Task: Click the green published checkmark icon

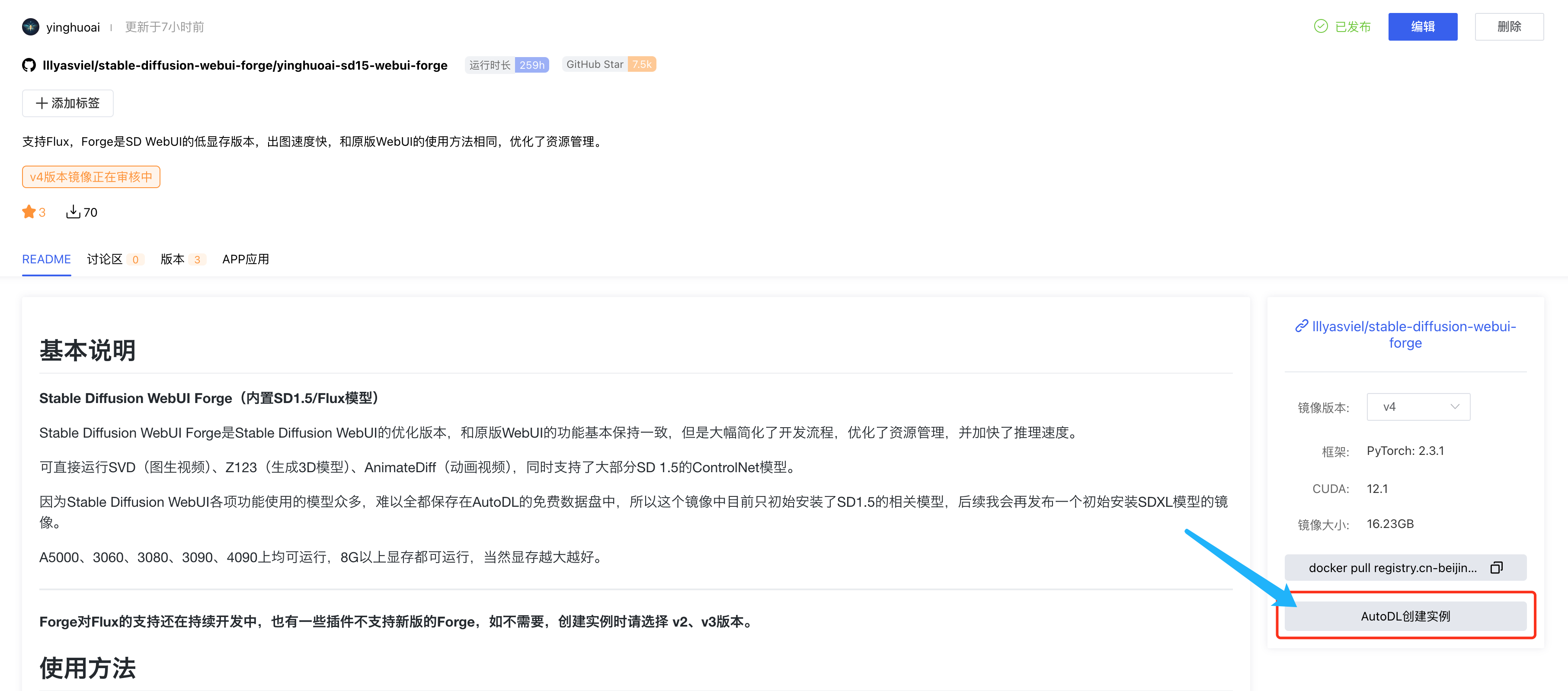Action: (x=1320, y=26)
